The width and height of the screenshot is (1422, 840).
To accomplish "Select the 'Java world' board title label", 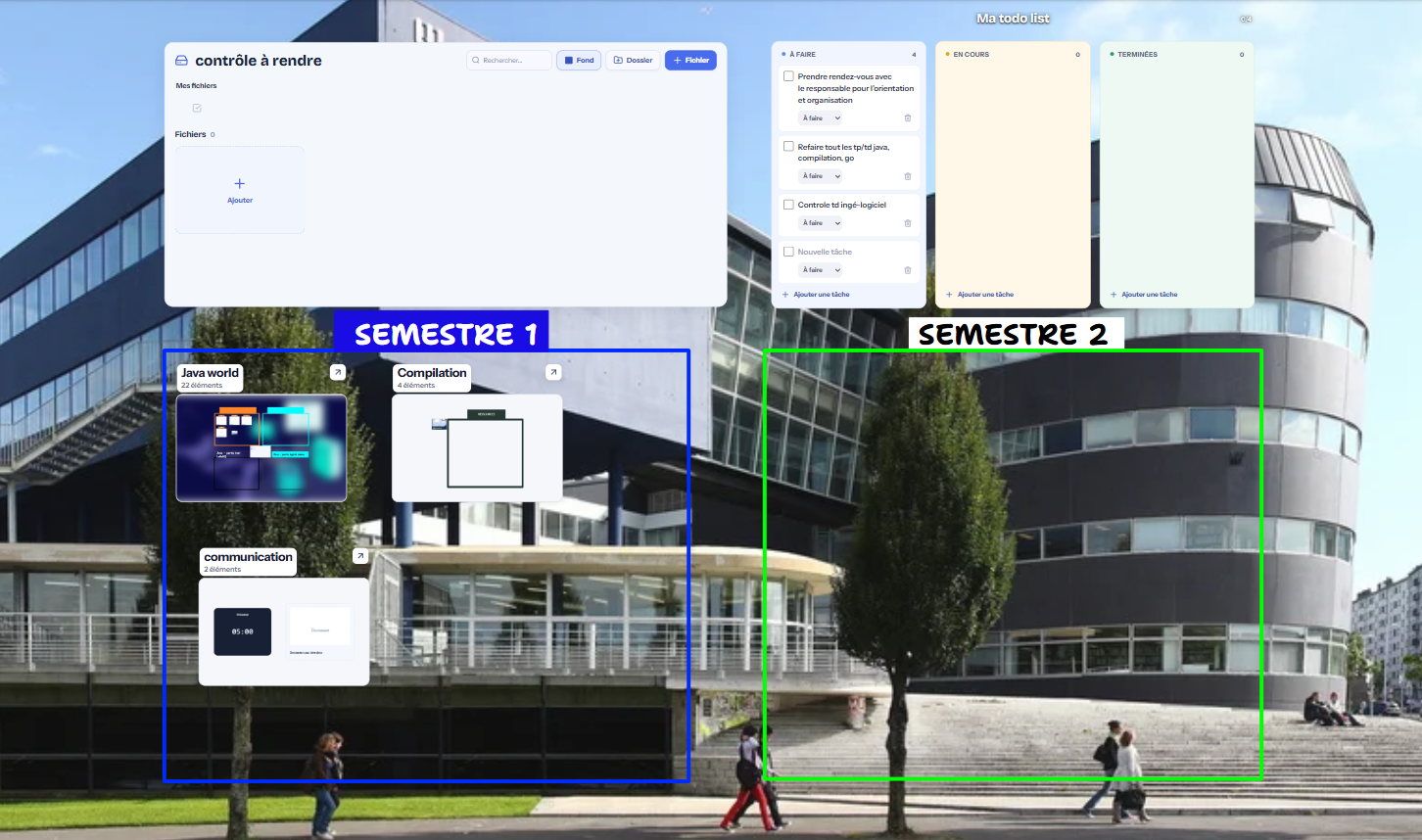I will pyautogui.click(x=210, y=373).
